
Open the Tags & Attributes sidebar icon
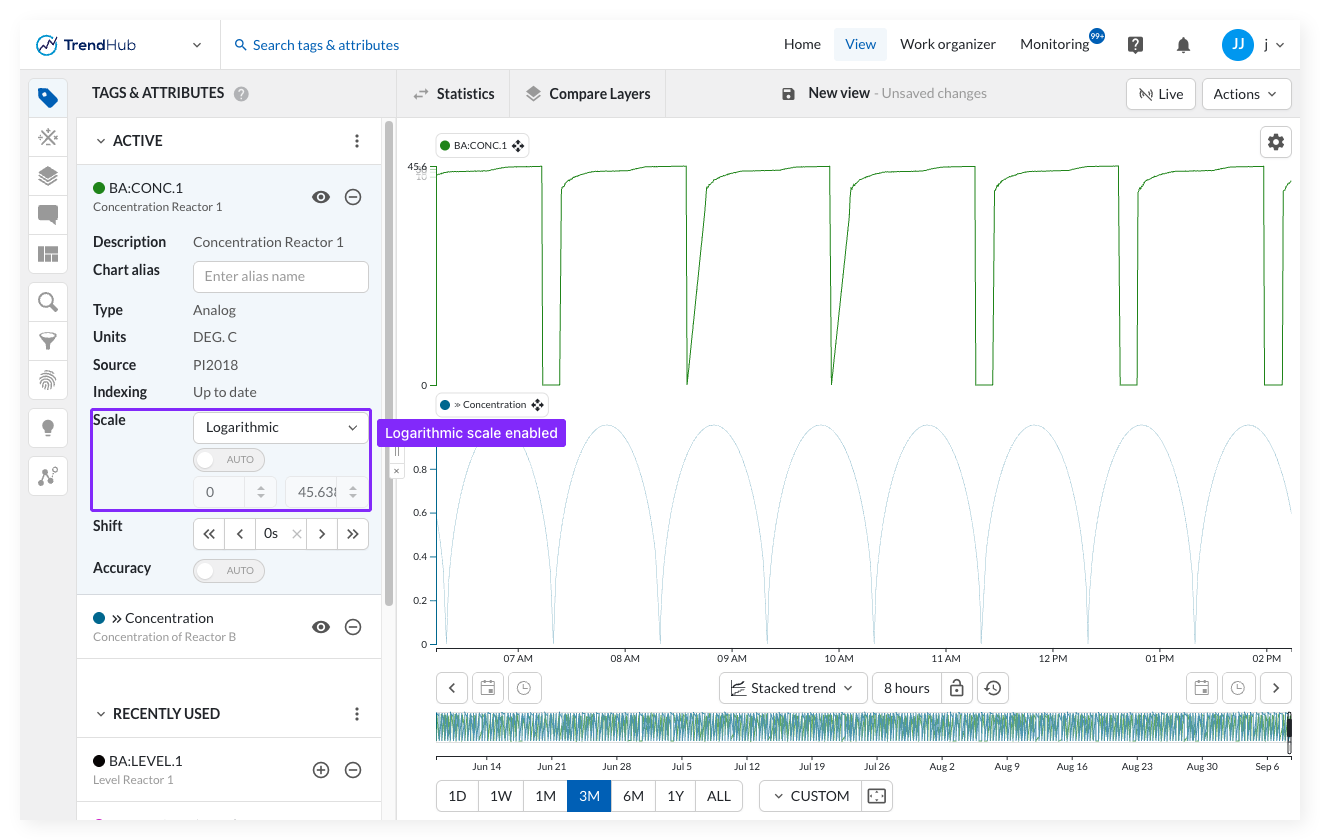click(x=48, y=97)
